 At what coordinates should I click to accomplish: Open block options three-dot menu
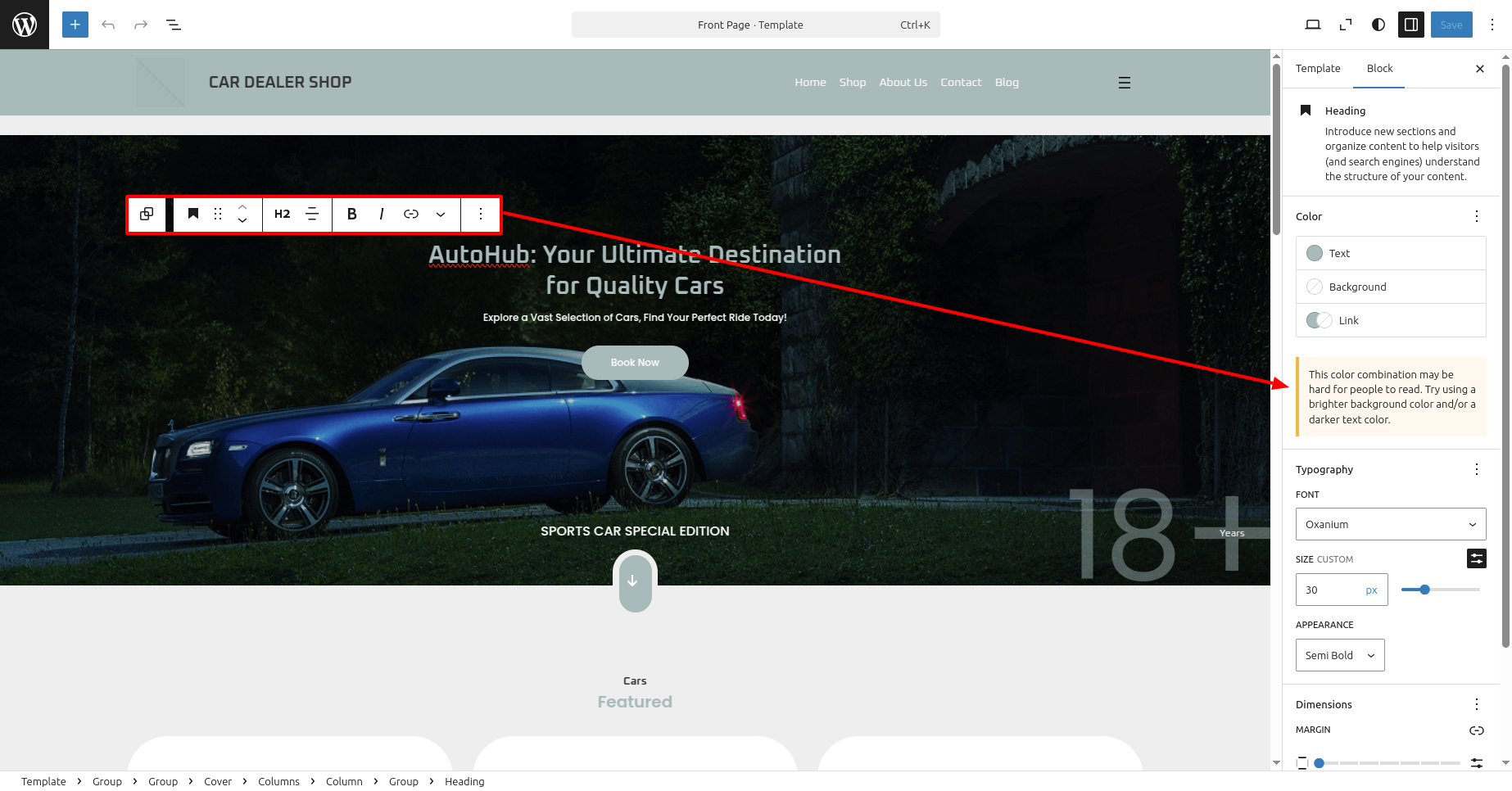pos(481,214)
